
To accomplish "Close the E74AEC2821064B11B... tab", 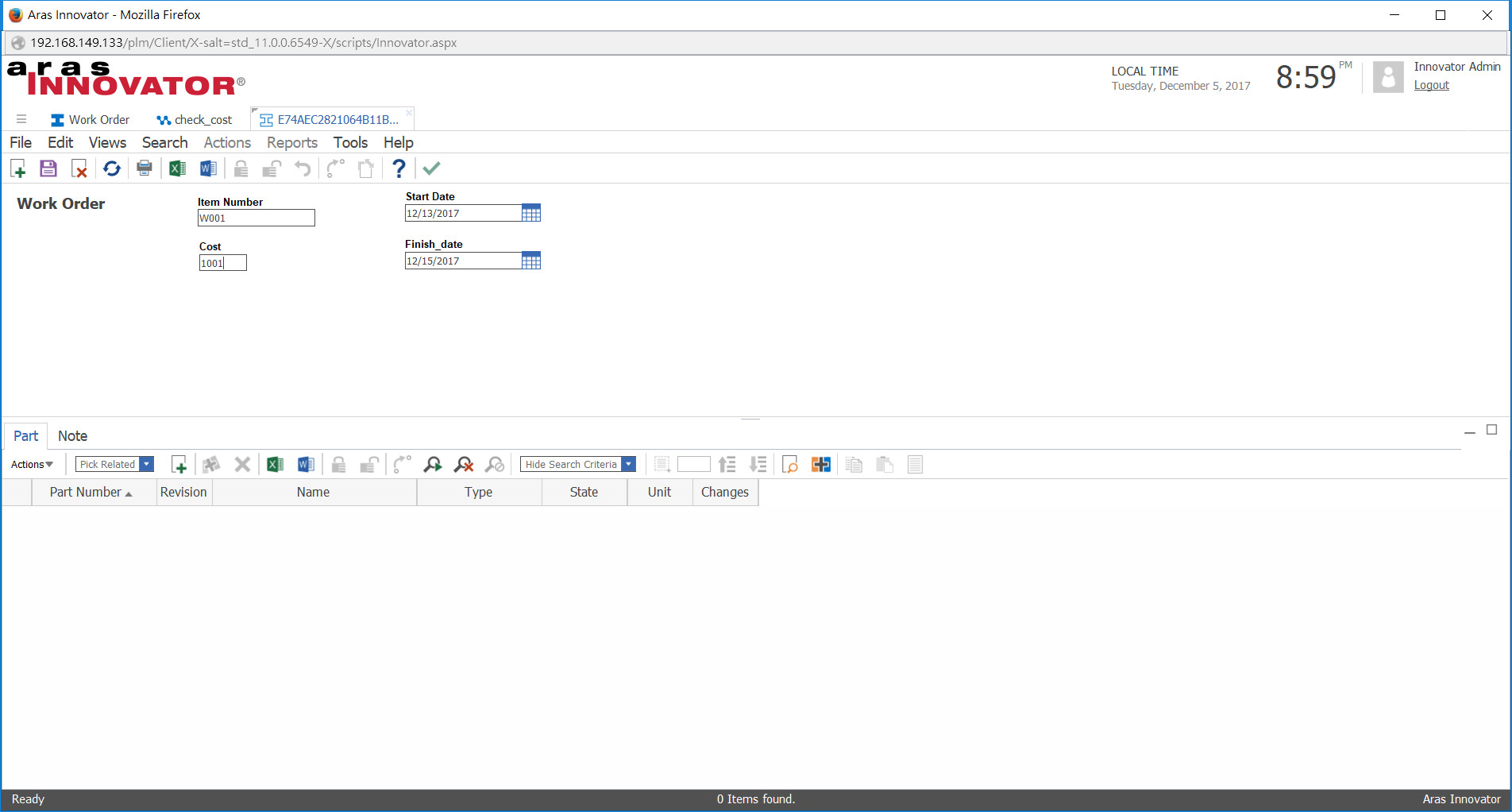I will coord(409,113).
